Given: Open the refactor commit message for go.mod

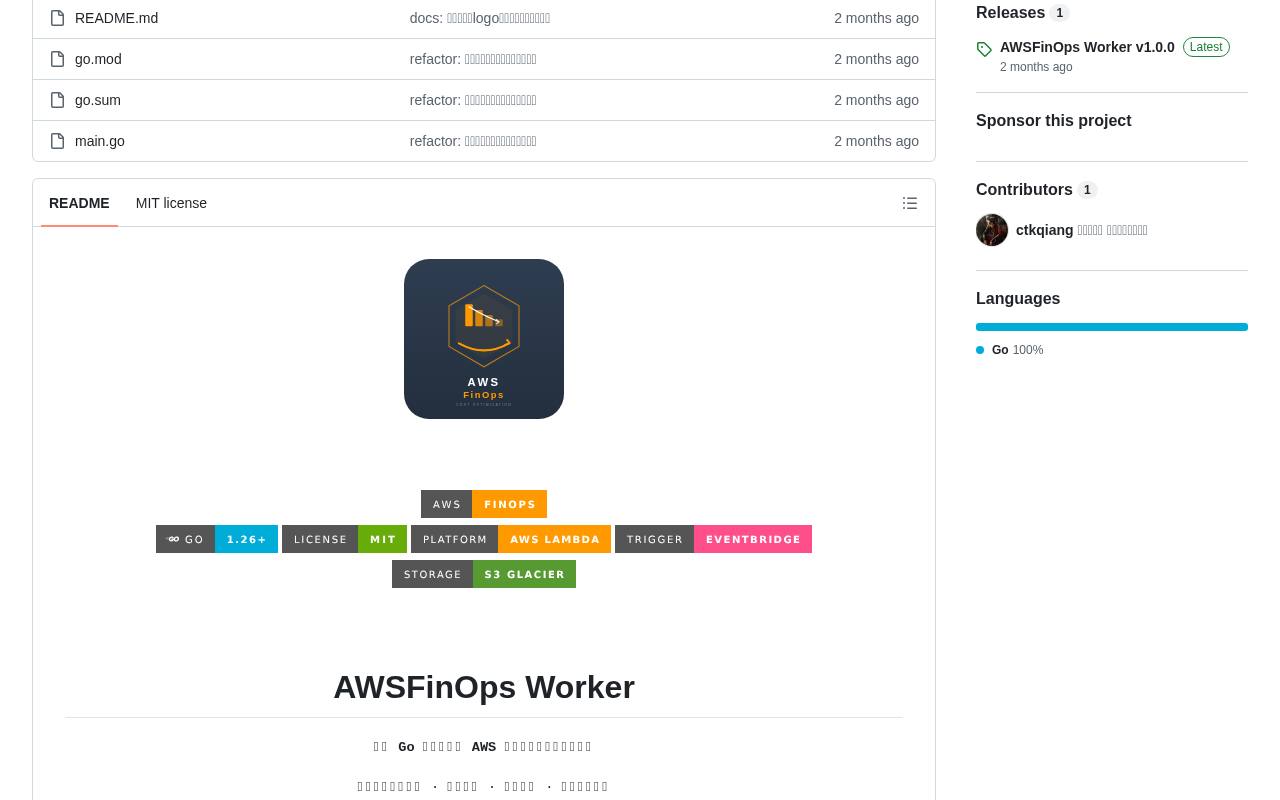Looking at the screenshot, I should pyautogui.click(x=472, y=59).
